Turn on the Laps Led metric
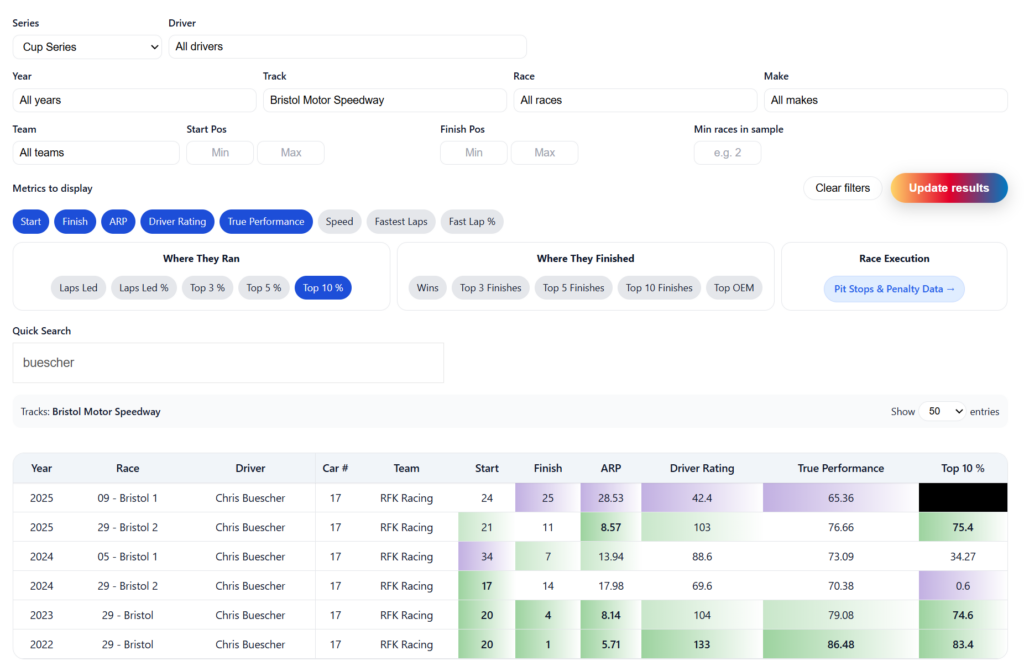Image resolution: width=1024 pixels, height=661 pixels. pos(78,288)
